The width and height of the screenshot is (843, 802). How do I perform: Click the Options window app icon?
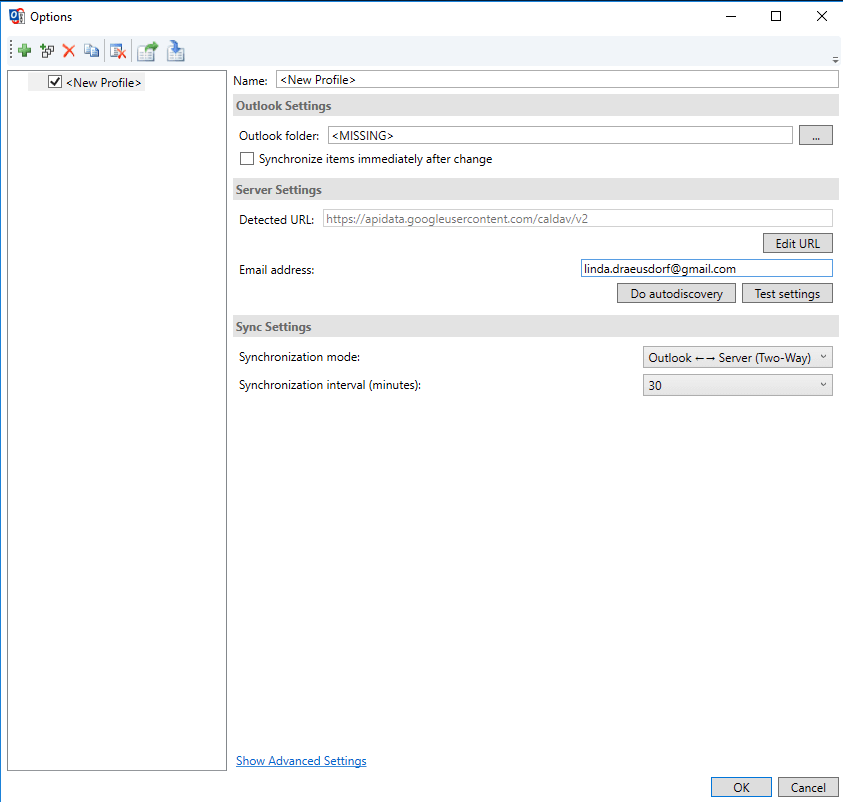[x=17, y=16]
